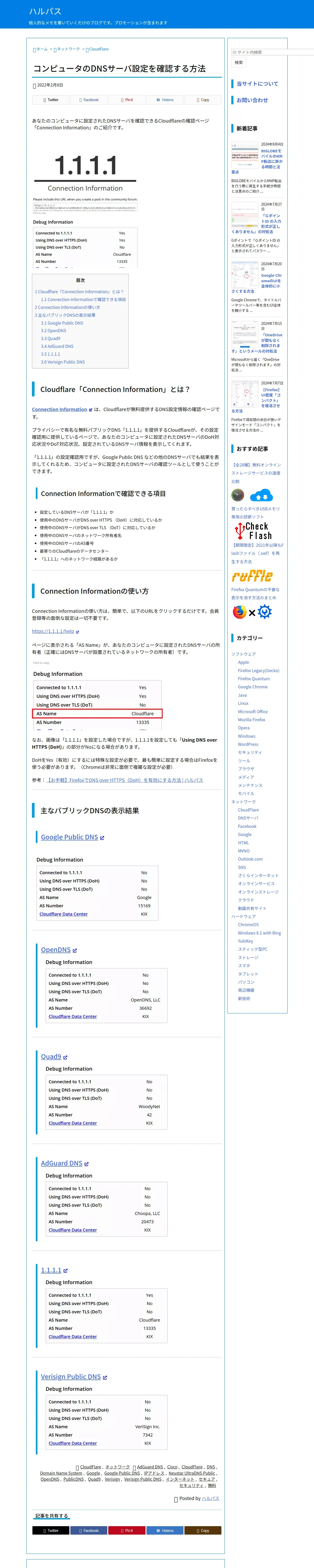Open the Java category
The width and height of the screenshot is (314, 1568).
pyautogui.click(x=242, y=695)
